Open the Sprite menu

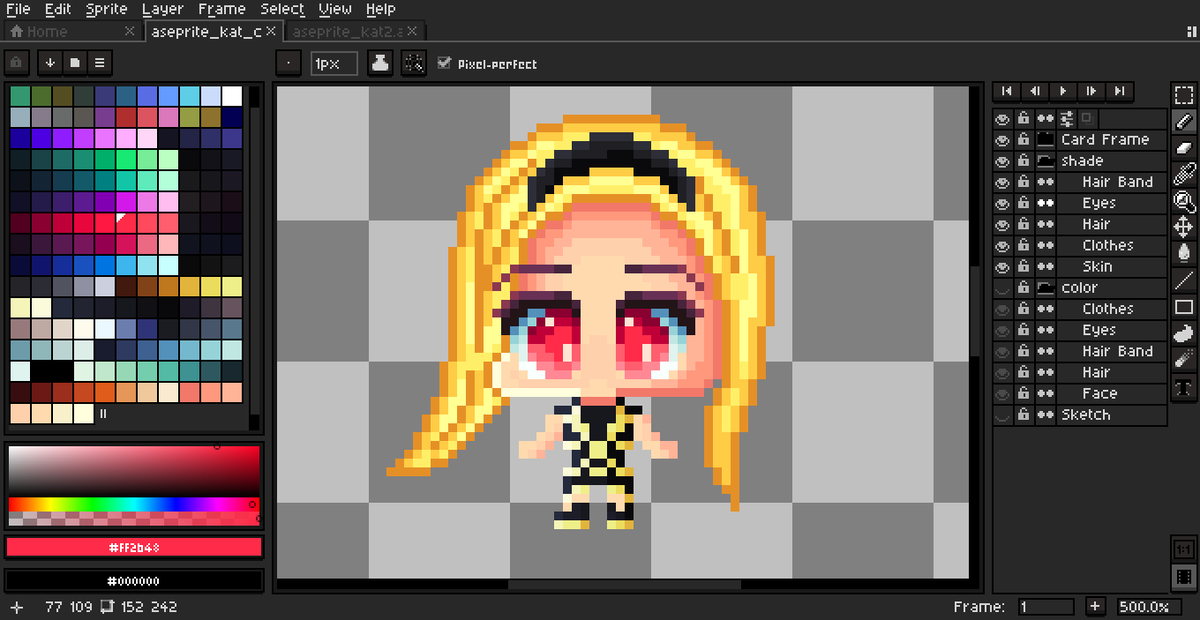[x=106, y=9]
